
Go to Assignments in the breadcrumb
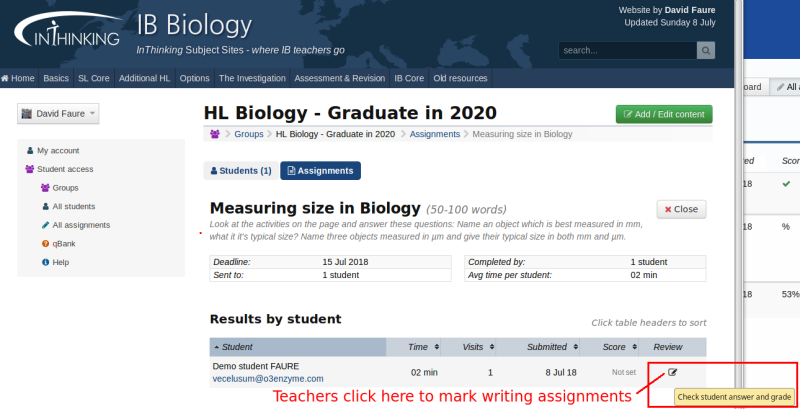pos(434,134)
